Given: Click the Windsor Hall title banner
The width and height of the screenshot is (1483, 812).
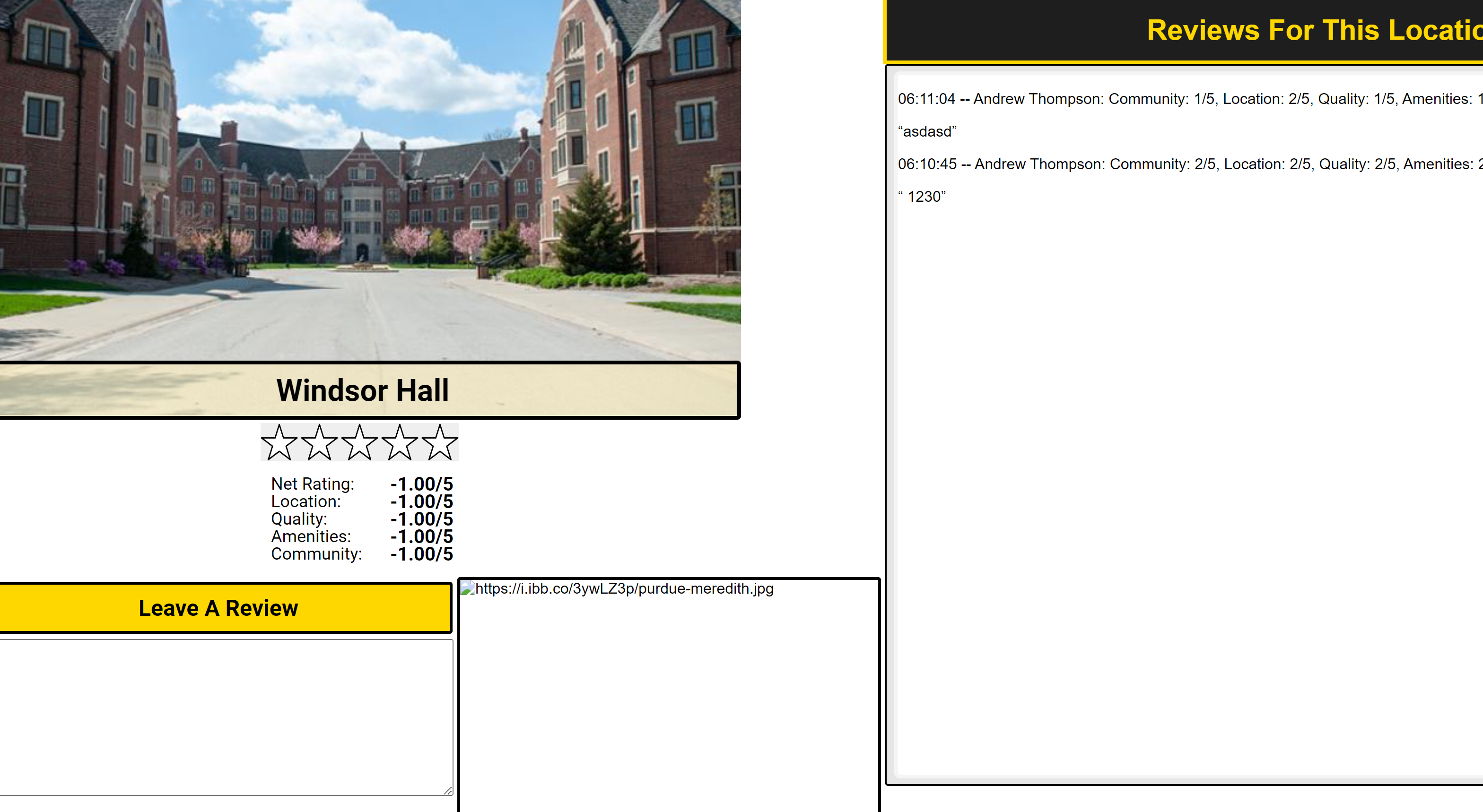Looking at the screenshot, I should pyautogui.click(x=363, y=391).
